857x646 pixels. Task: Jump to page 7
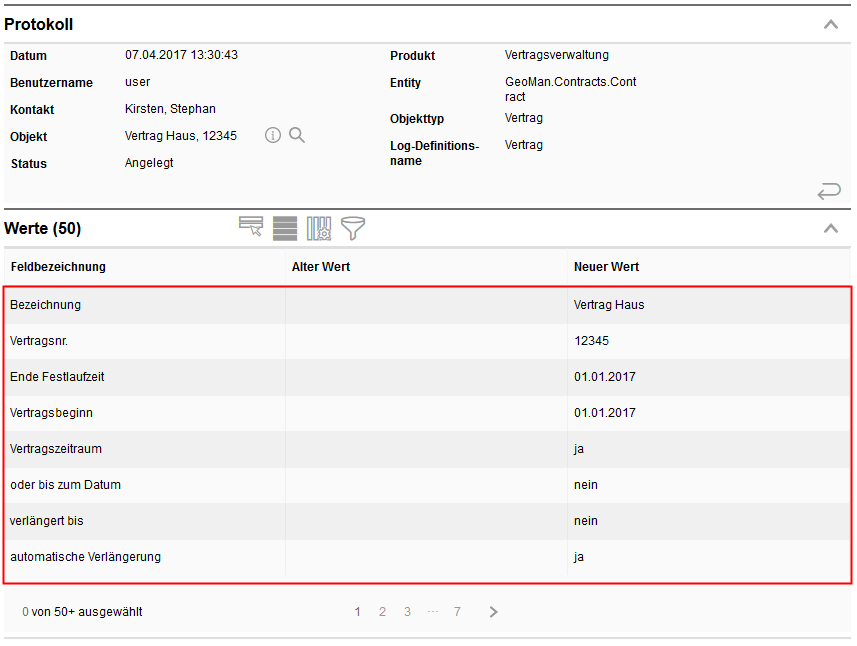(x=457, y=612)
